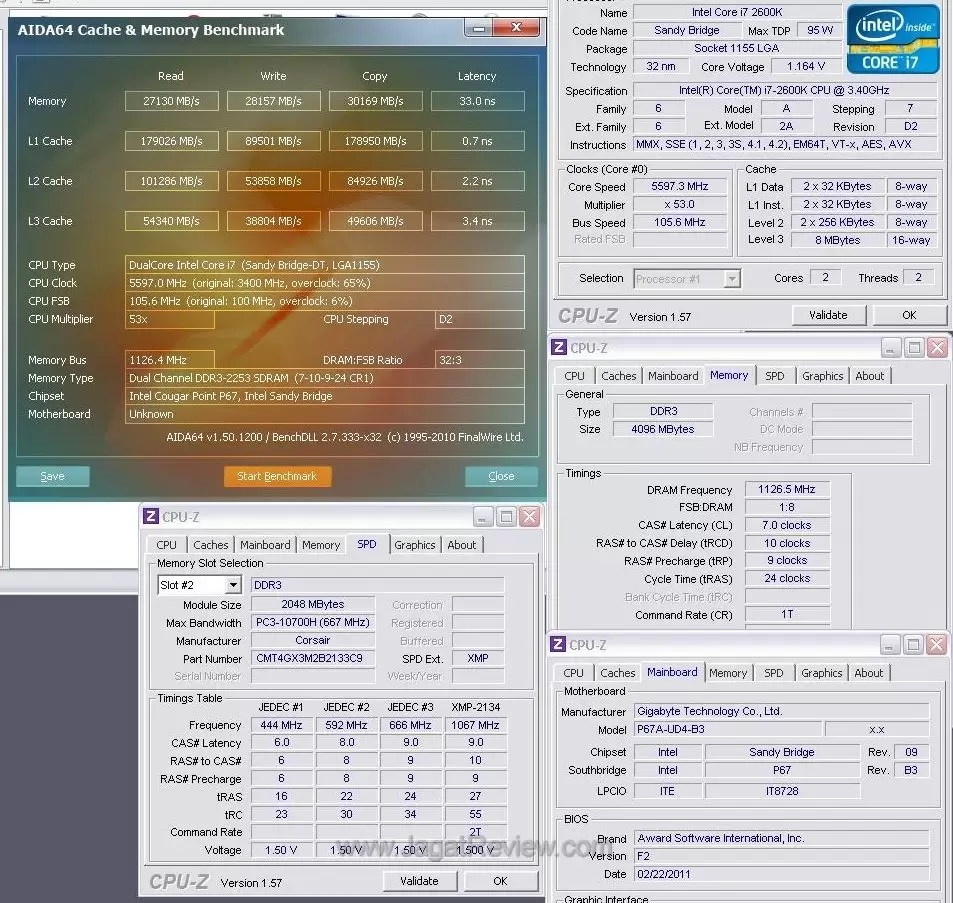
Task: Minimize the CPU-Z window showing Mainboard info
Action: 890,645
